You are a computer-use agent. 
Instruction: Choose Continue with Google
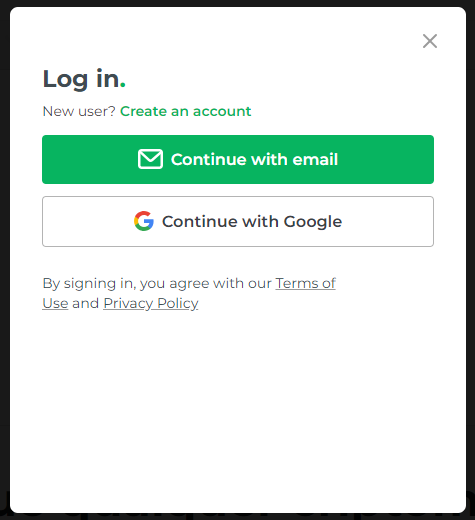click(x=238, y=221)
